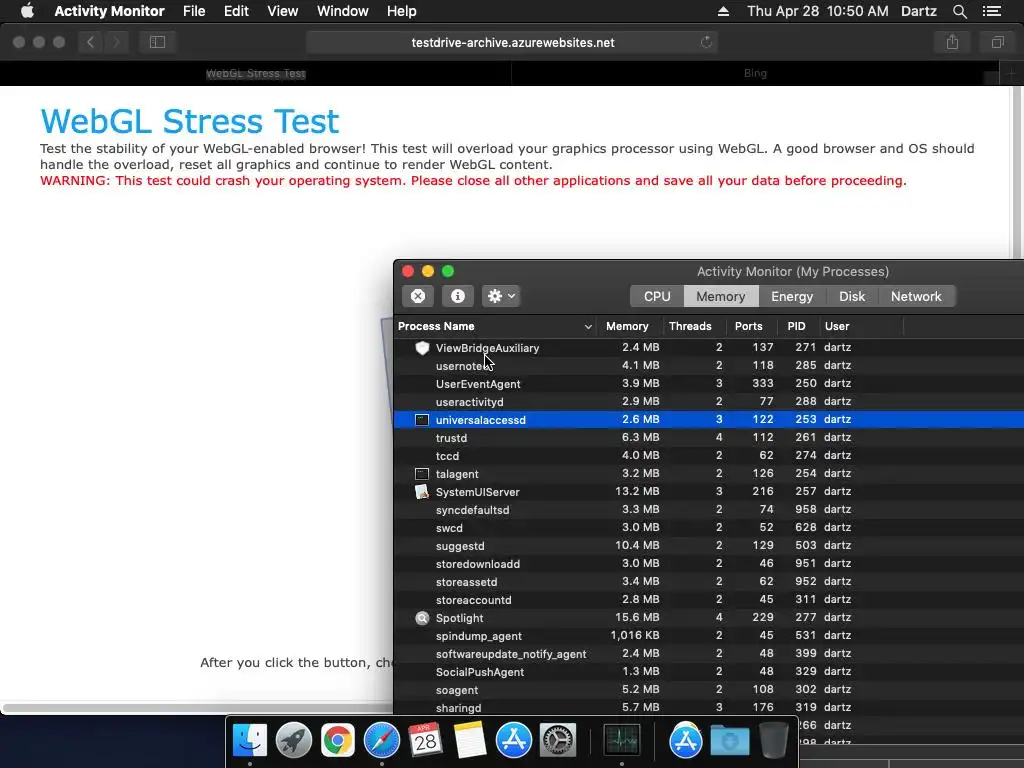
Task: Open Google Chrome from the Dock
Action: (337, 740)
